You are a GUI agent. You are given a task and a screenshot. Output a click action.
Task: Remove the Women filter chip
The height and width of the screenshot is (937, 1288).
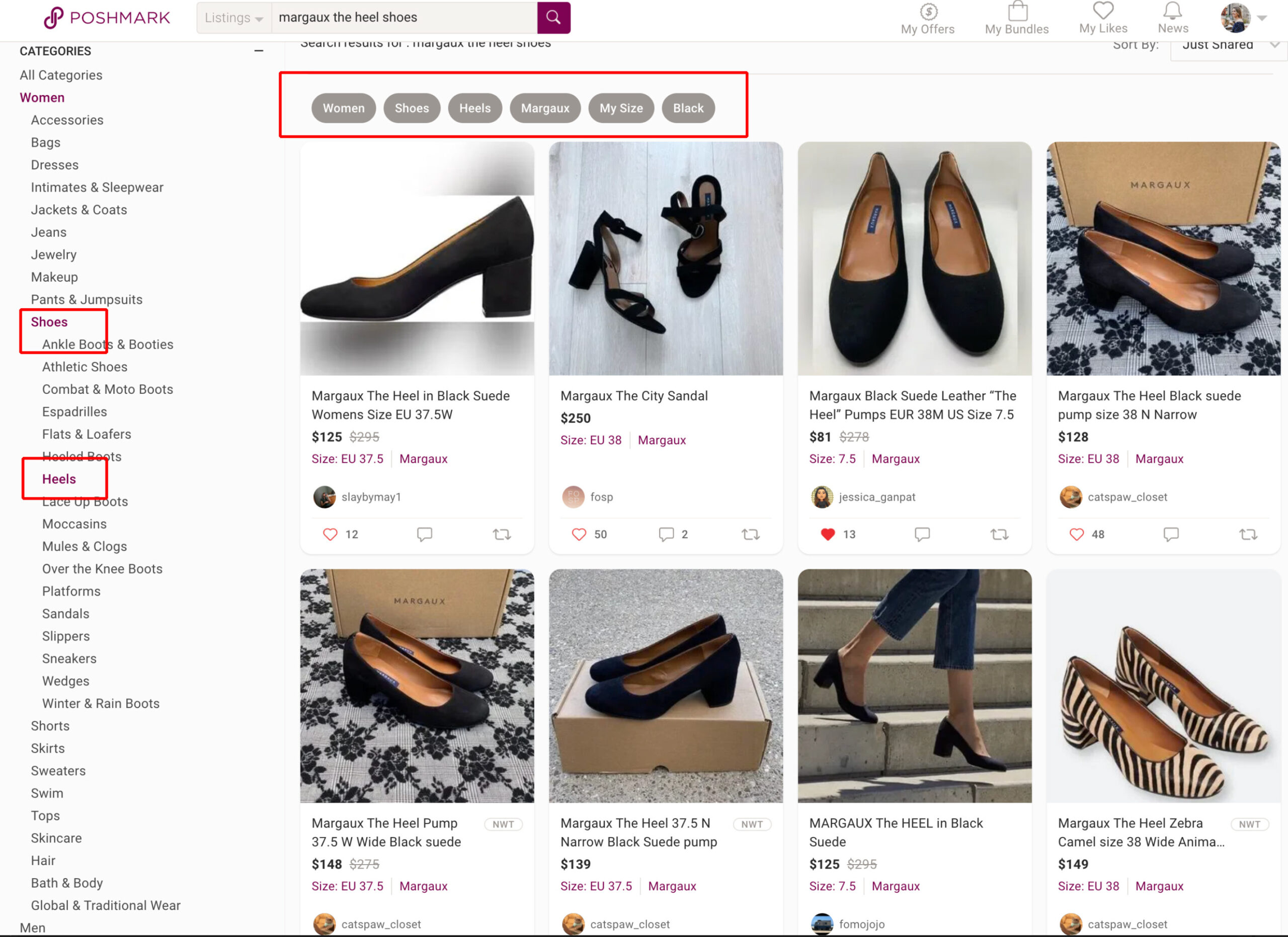click(344, 108)
